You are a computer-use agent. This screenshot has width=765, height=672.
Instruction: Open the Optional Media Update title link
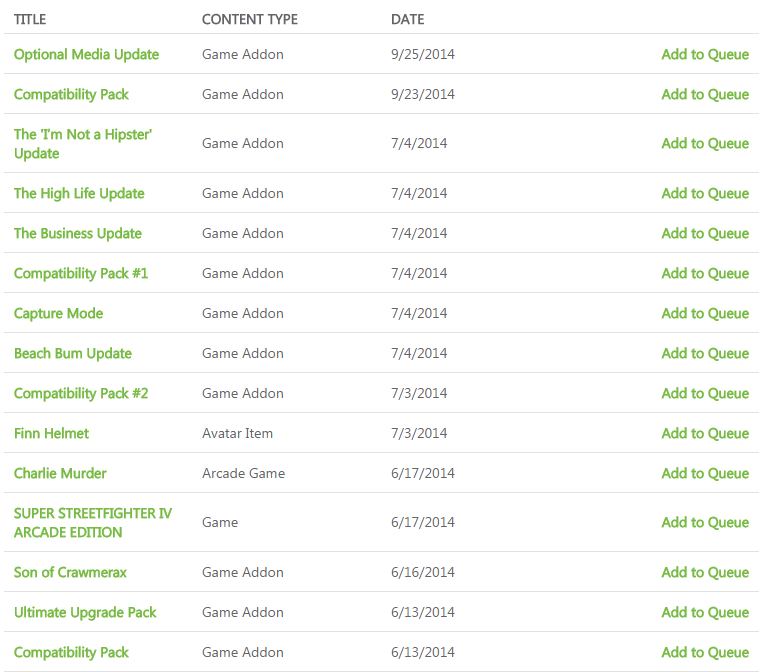[x=86, y=54]
